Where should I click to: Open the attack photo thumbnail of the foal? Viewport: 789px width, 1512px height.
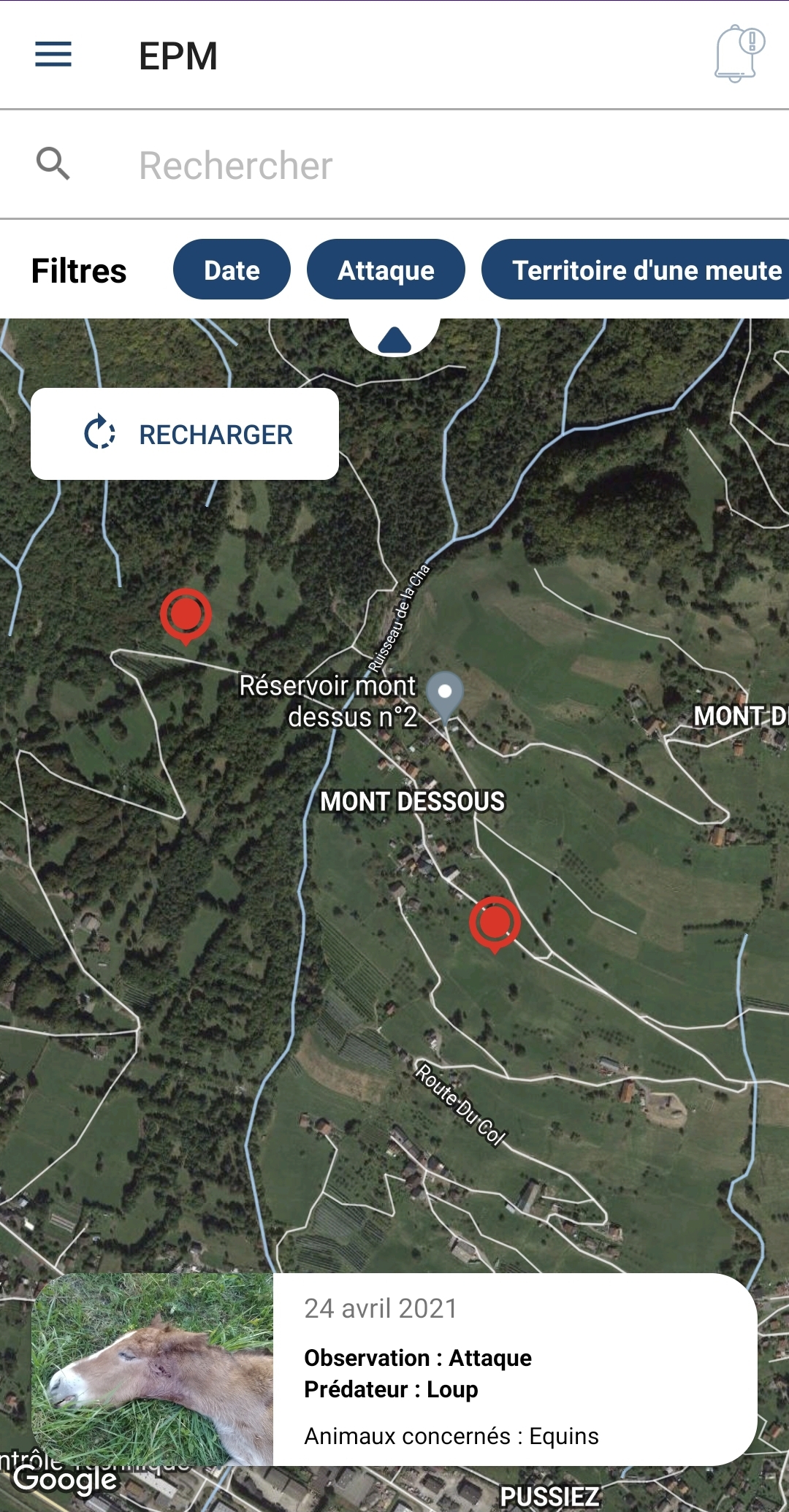click(152, 1370)
